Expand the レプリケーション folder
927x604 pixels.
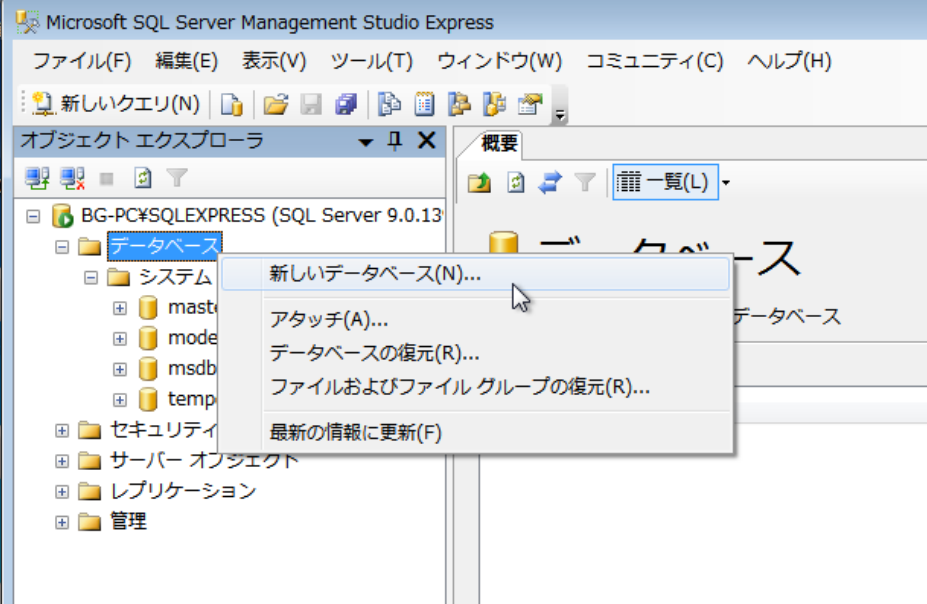click(61, 492)
